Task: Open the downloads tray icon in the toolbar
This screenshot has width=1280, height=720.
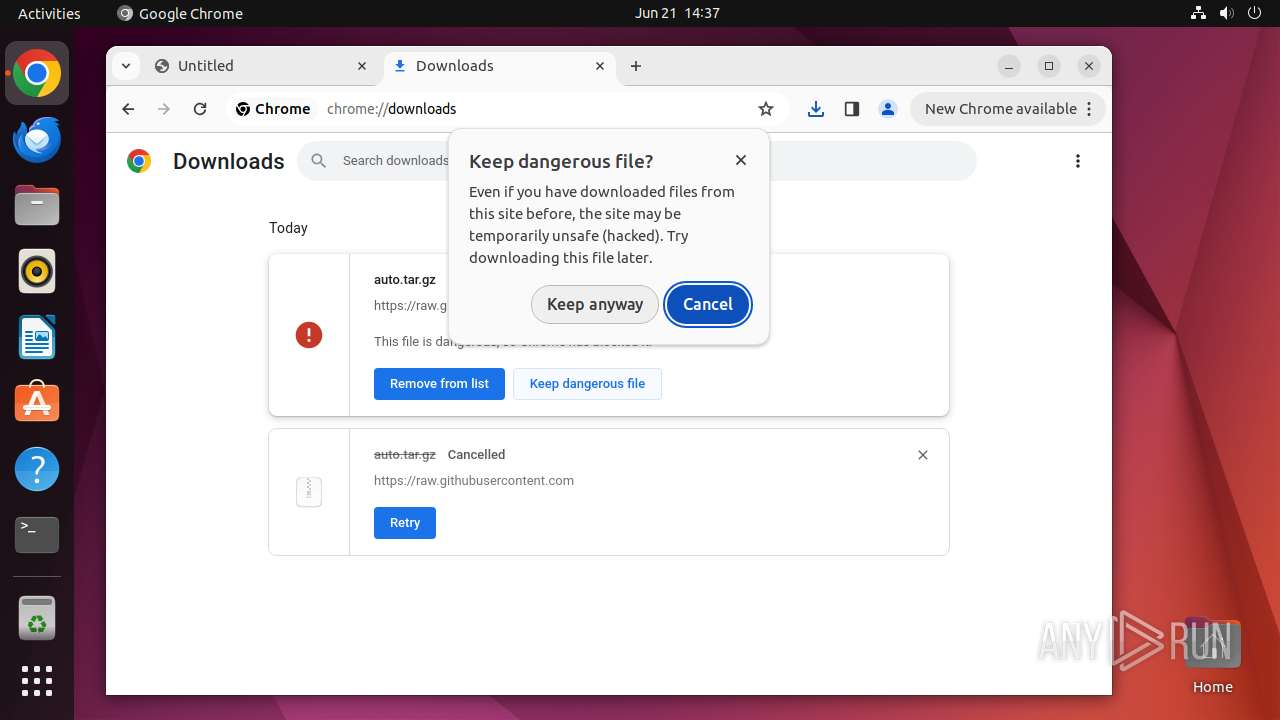Action: pos(816,109)
